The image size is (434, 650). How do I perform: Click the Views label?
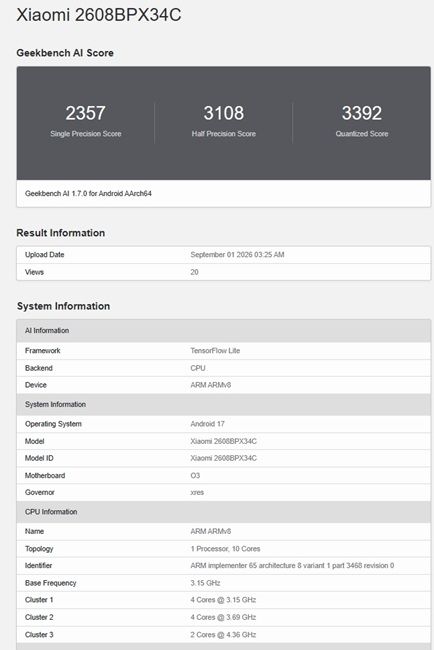pos(34,272)
